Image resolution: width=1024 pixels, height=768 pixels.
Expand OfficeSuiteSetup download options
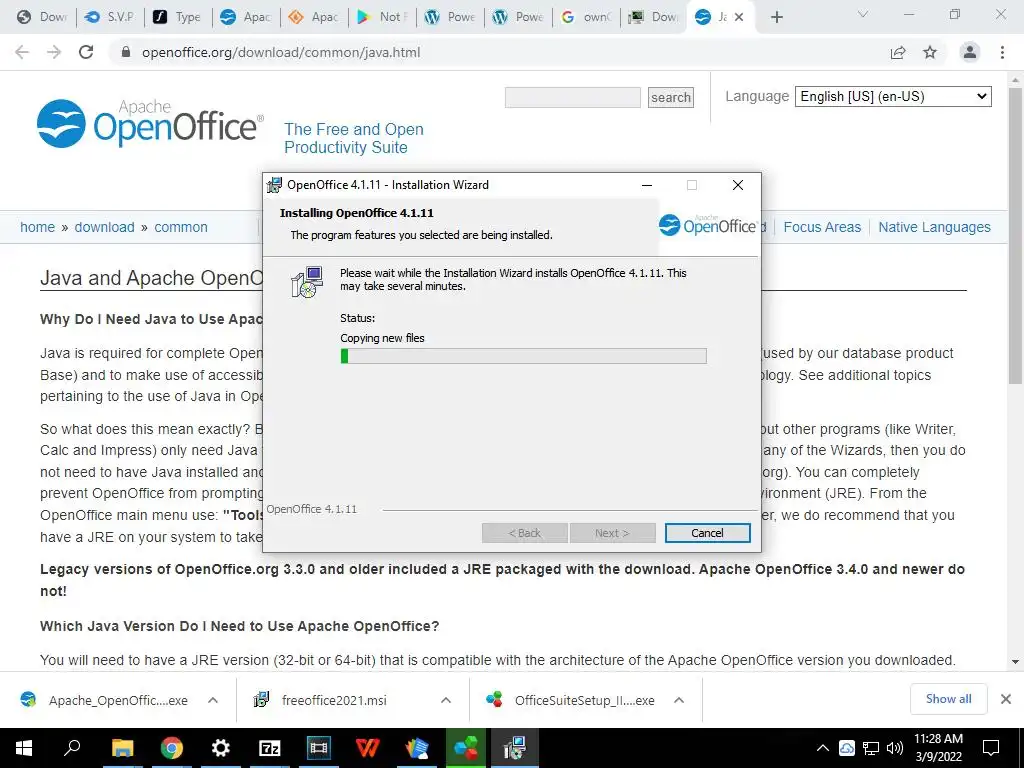[679, 700]
